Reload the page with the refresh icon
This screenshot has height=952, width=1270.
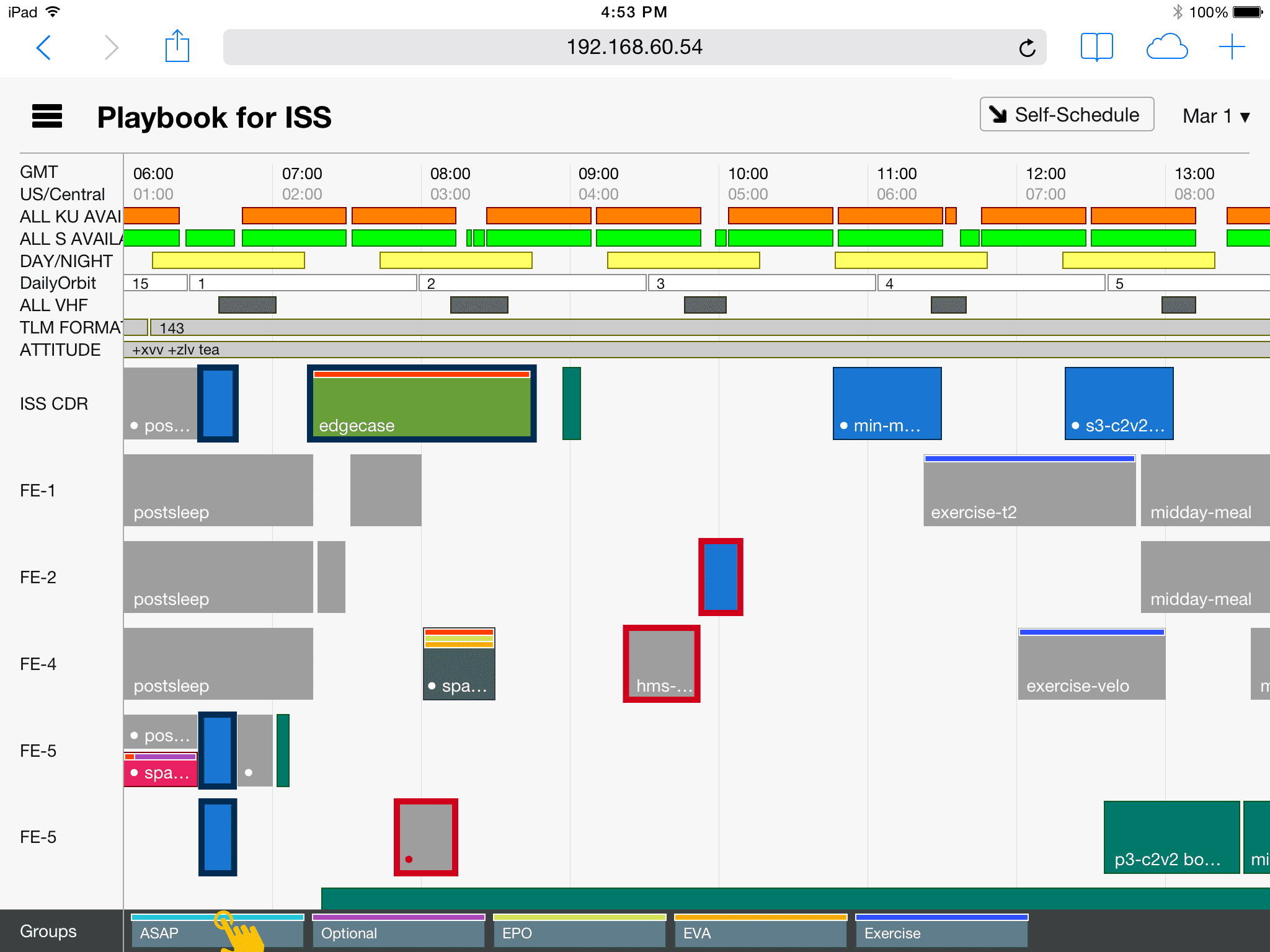[x=1027, y=48]
